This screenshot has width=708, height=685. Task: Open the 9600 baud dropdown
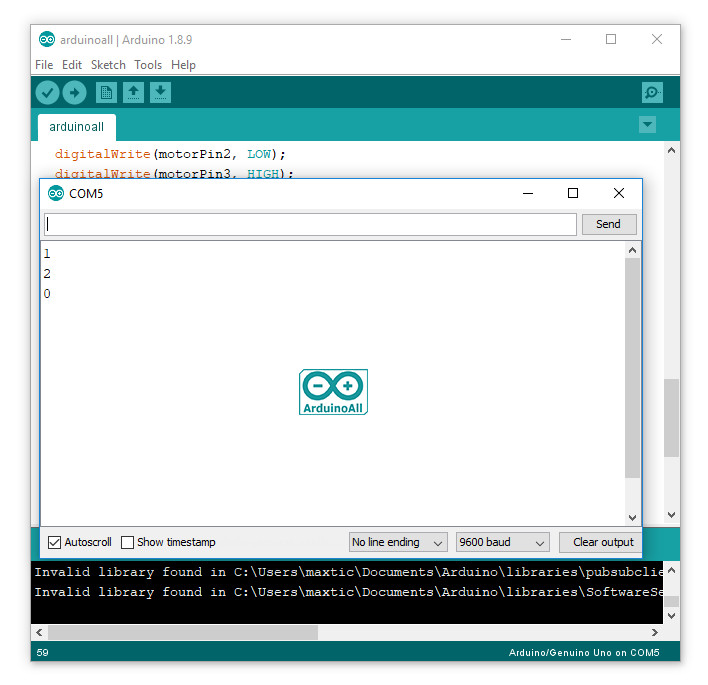pyautogui.click(x=502, y=542)
